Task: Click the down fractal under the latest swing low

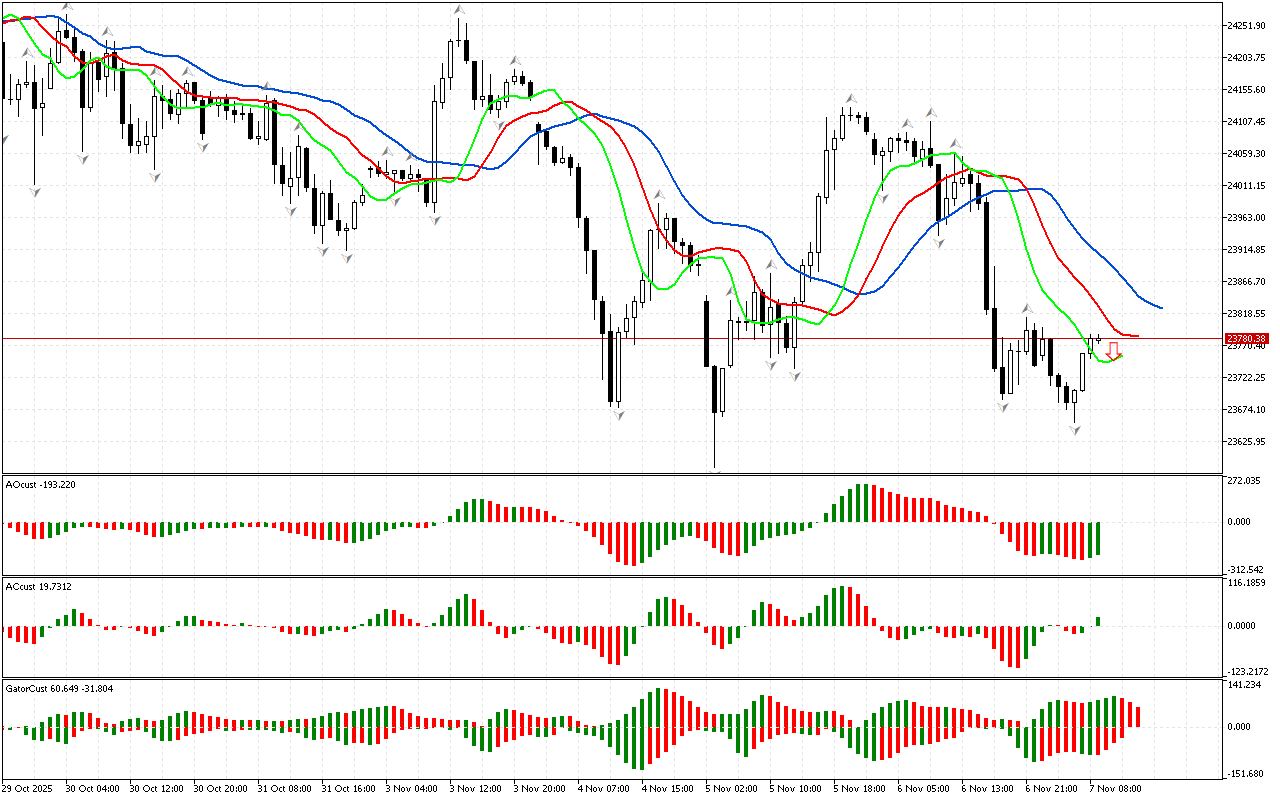Action: [1075, 429]
